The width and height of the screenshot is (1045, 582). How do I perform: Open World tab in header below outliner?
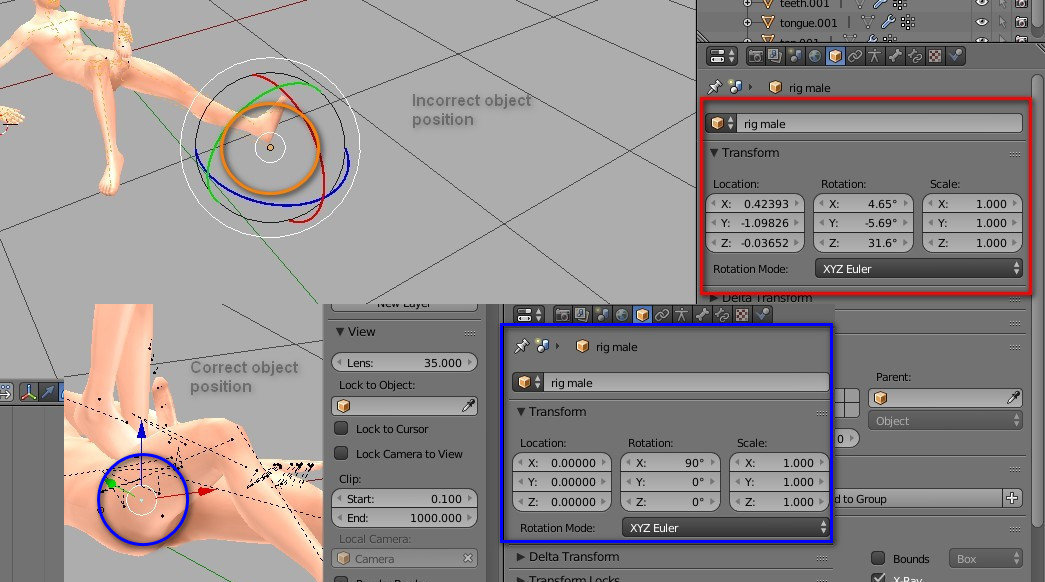point(814,56)
